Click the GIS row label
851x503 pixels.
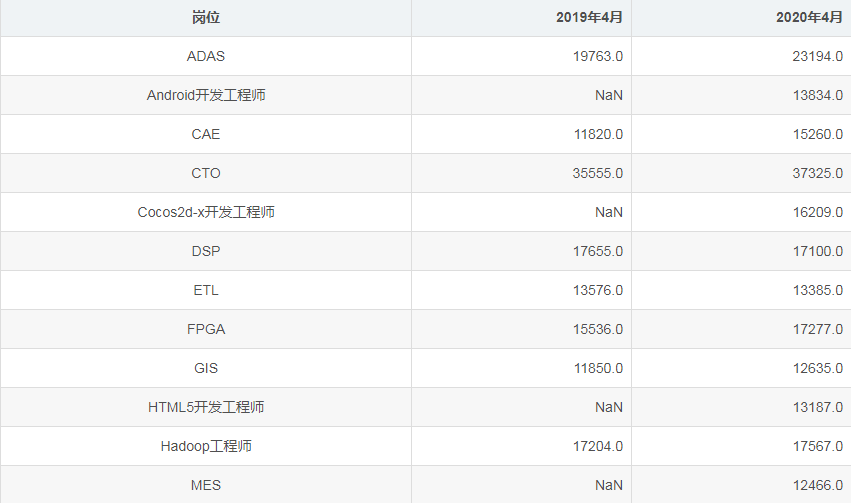pos(206,369)
